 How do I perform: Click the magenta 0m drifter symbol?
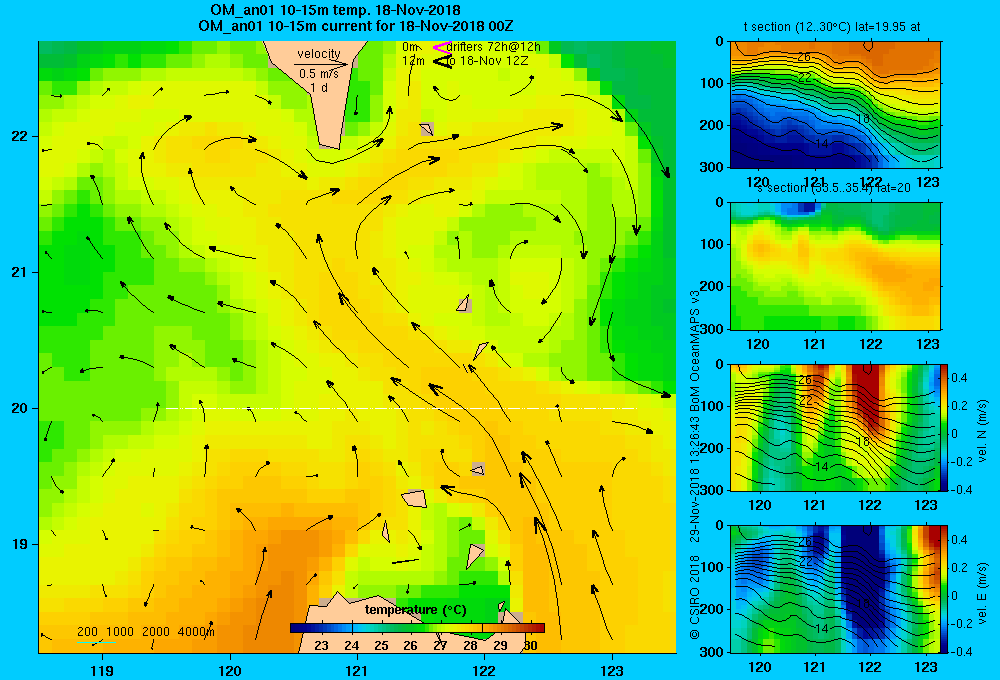[441, 47]
